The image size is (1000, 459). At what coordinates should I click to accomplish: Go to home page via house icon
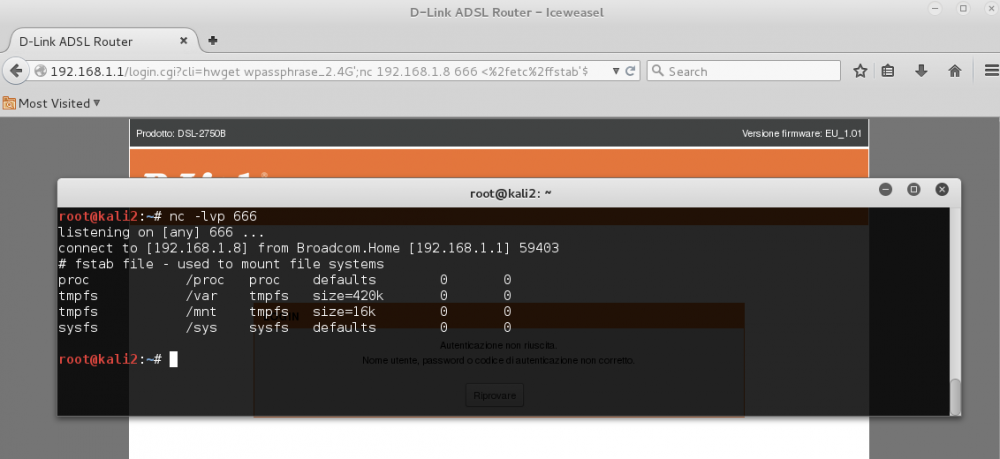(954, 71)
